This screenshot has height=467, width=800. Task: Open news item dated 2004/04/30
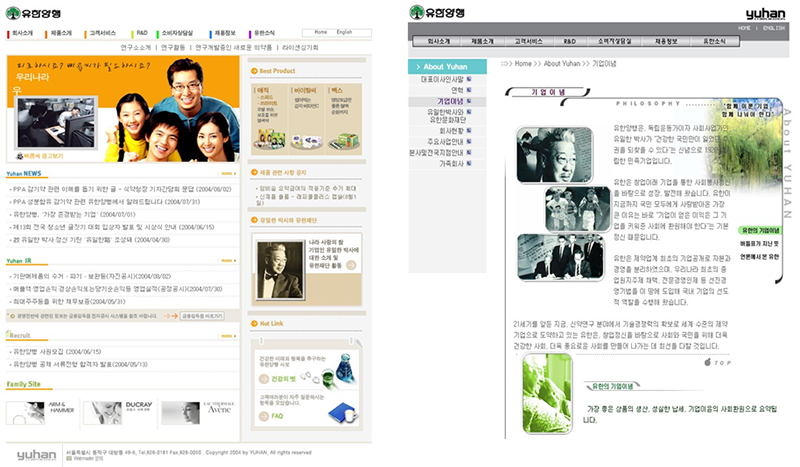pyautogui.click(x=91, y=240)
